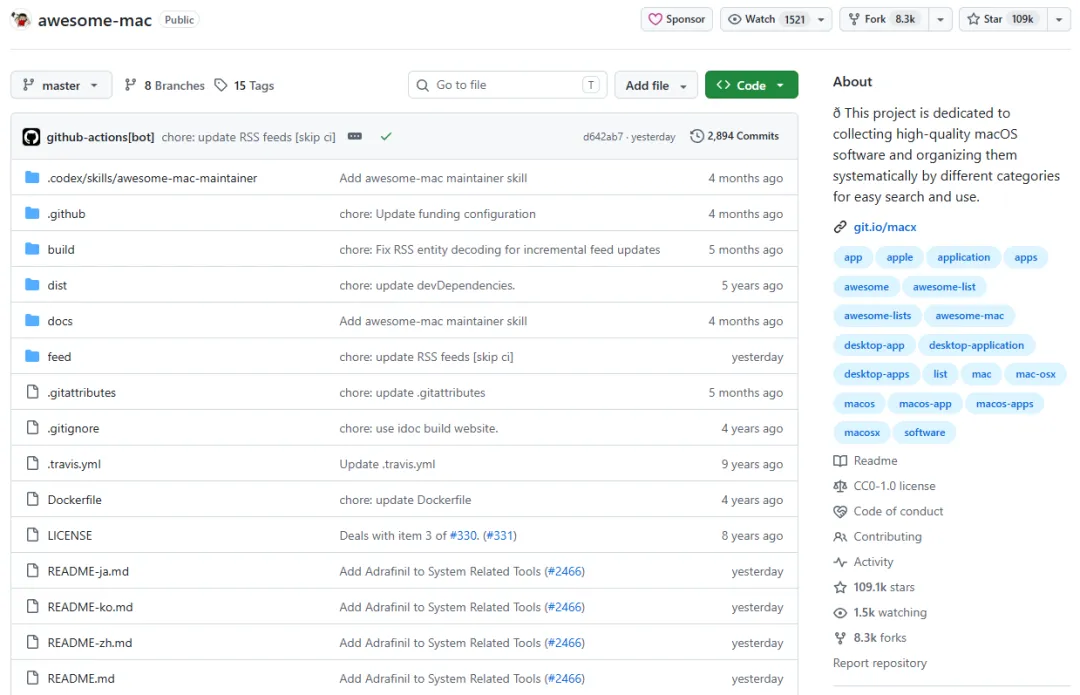
Task: Open commit 'chore: Update funding configuration'
Action: (437, 214)
